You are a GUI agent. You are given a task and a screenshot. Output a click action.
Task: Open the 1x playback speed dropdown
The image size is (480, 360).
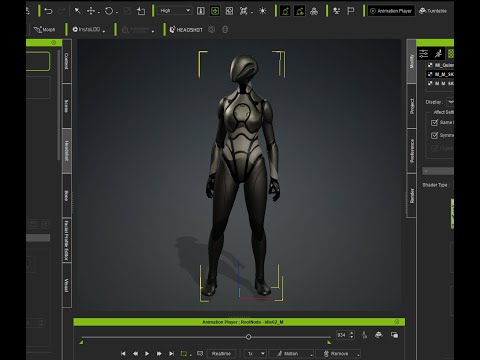(x=255, y=354)
